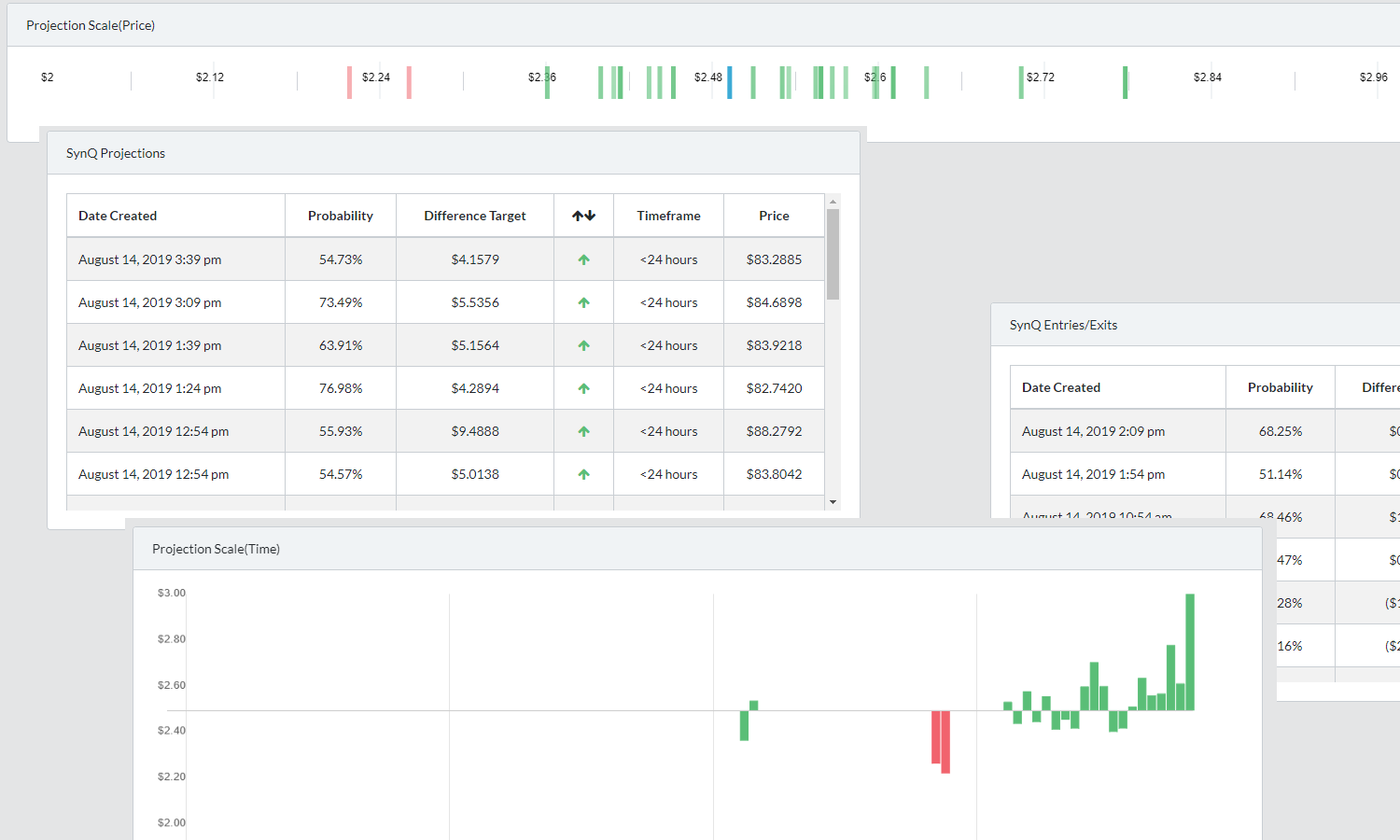Click the 73.49% probability value
Viewport: 1400px width, 840px height.
341,302
